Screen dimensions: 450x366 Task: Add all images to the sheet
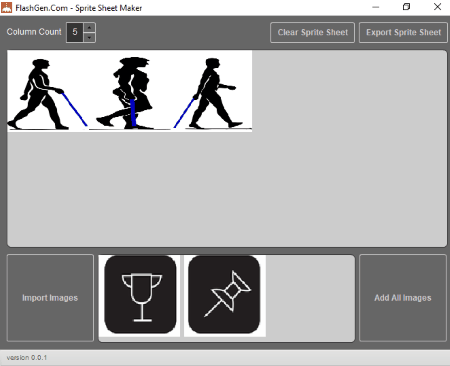point(403,298)
